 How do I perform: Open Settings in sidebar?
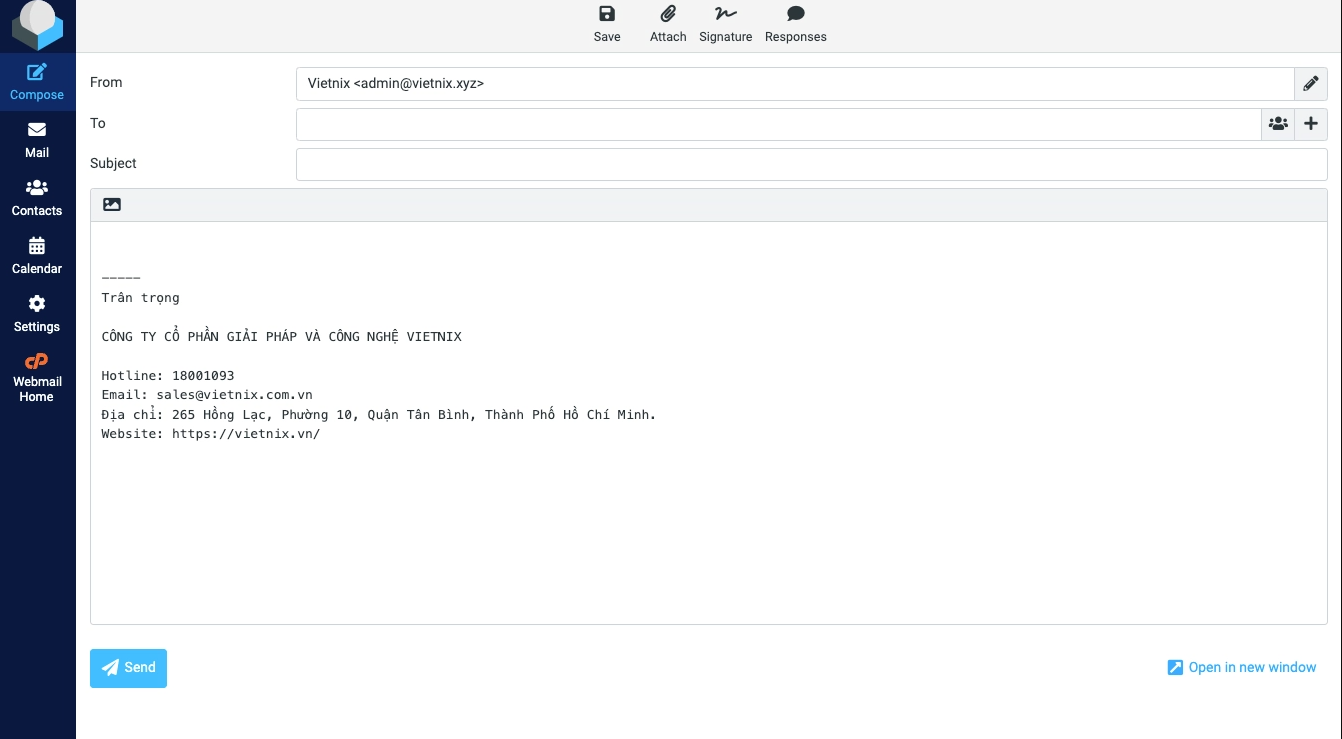pos(37,314)
